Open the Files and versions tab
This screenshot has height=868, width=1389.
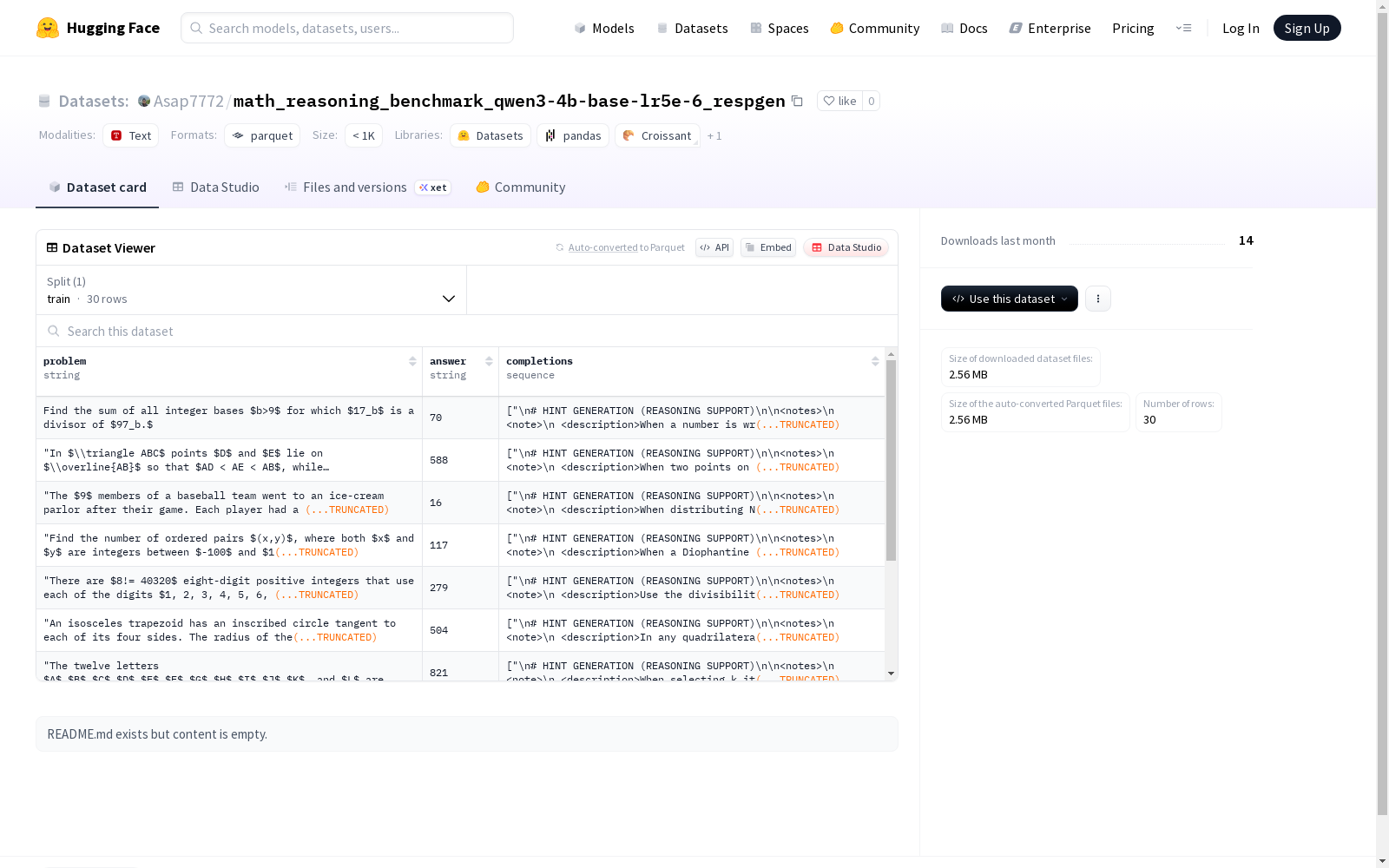[367, 187]
